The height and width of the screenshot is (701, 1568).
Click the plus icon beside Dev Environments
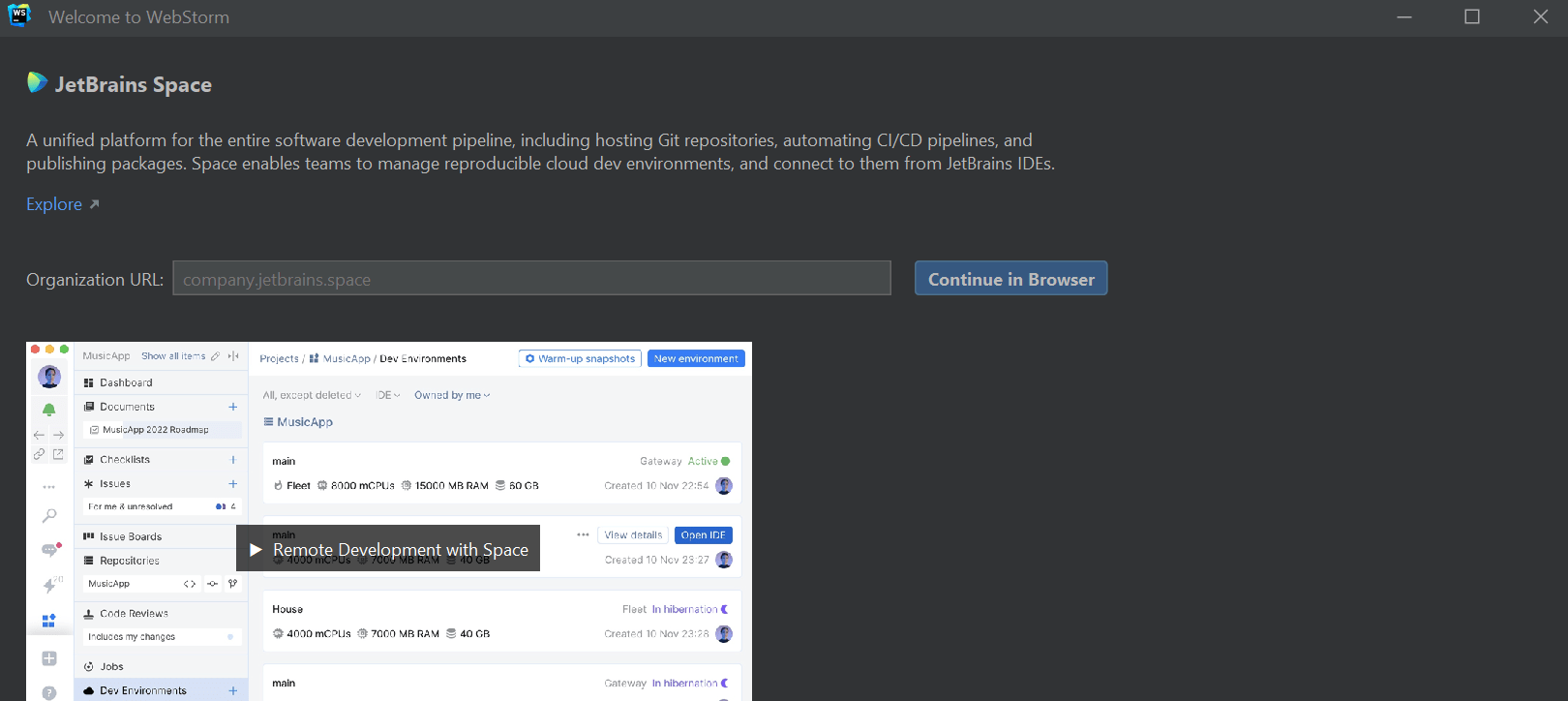coord(232,690)
